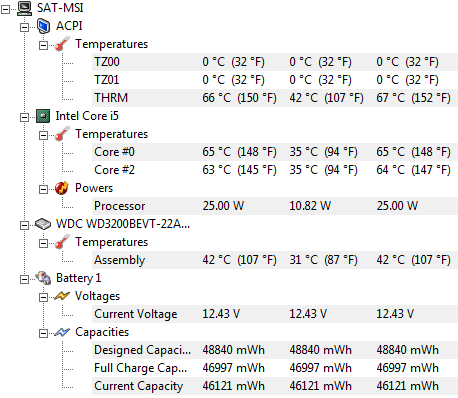
Task: Select the THRM sensor row
Action: tap(275, 98)
